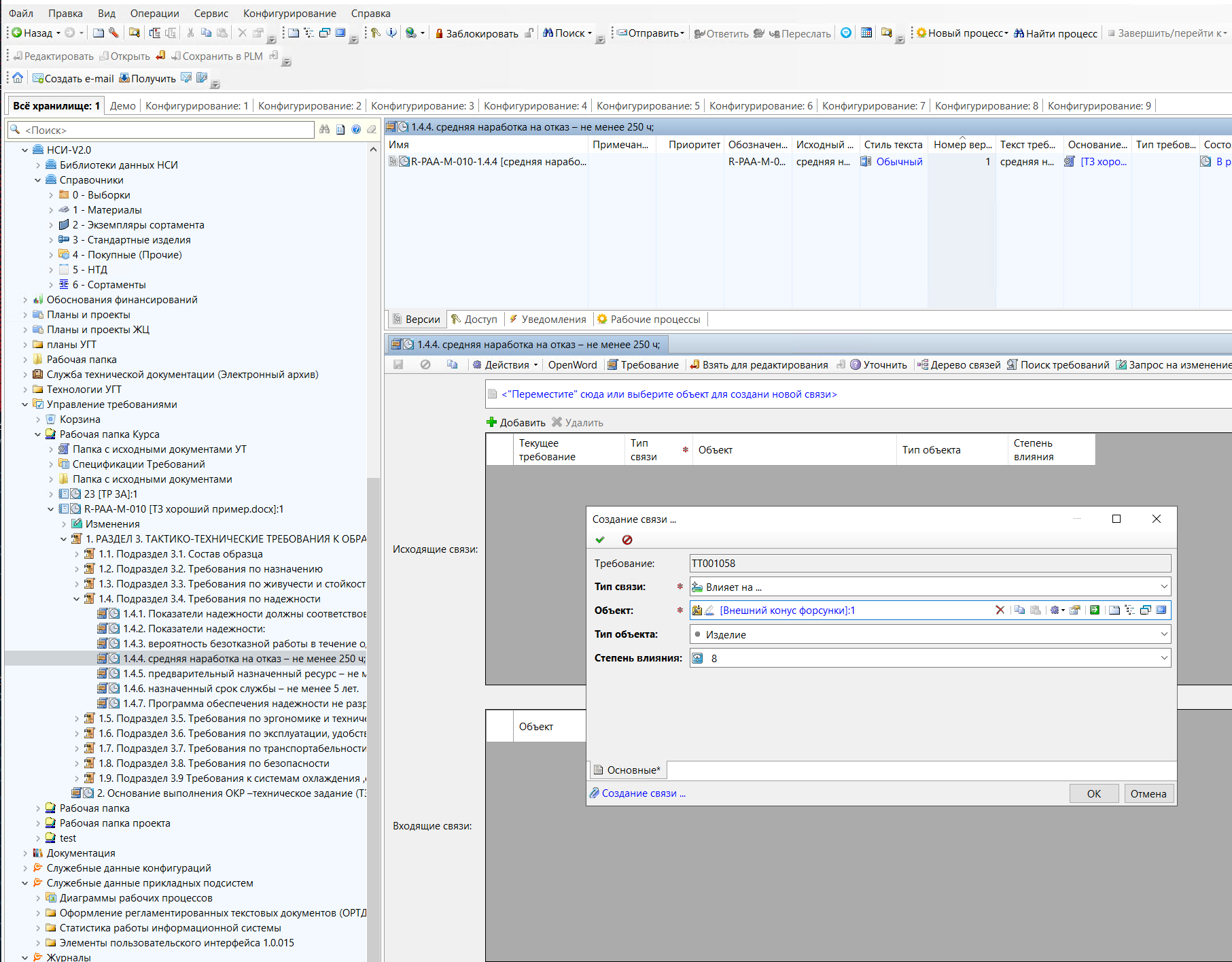Screen dimensions: 1232x962
Task: Clear the Объект field with red X
Action: pos(1000,611)
